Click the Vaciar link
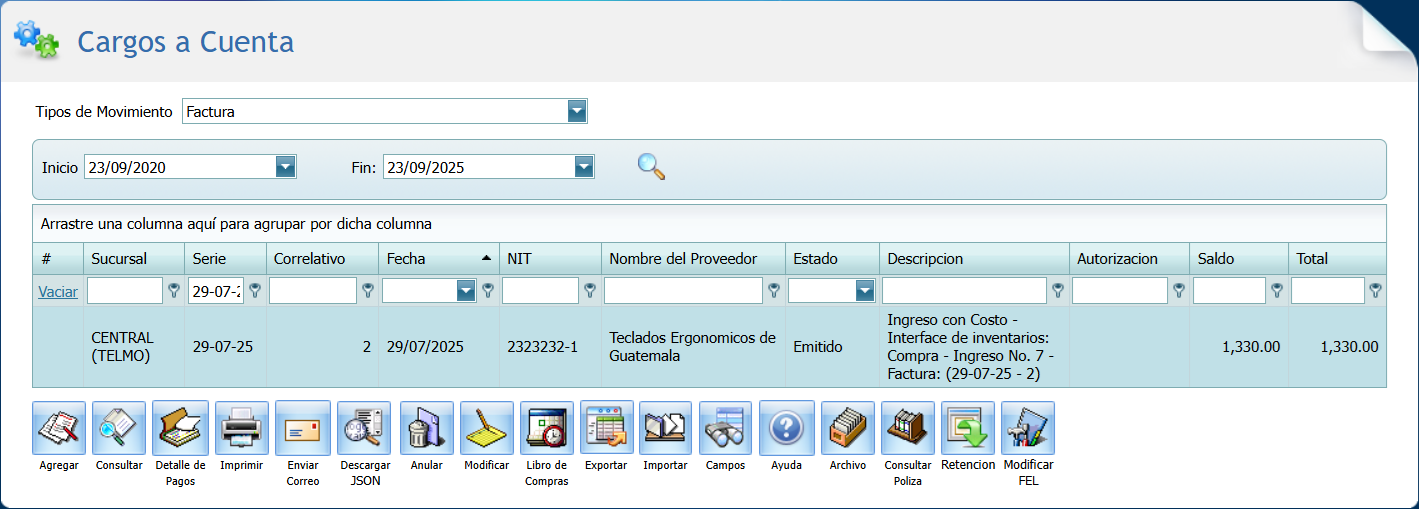The height and width of the screenshot is (509, 1419). (58, 291)
